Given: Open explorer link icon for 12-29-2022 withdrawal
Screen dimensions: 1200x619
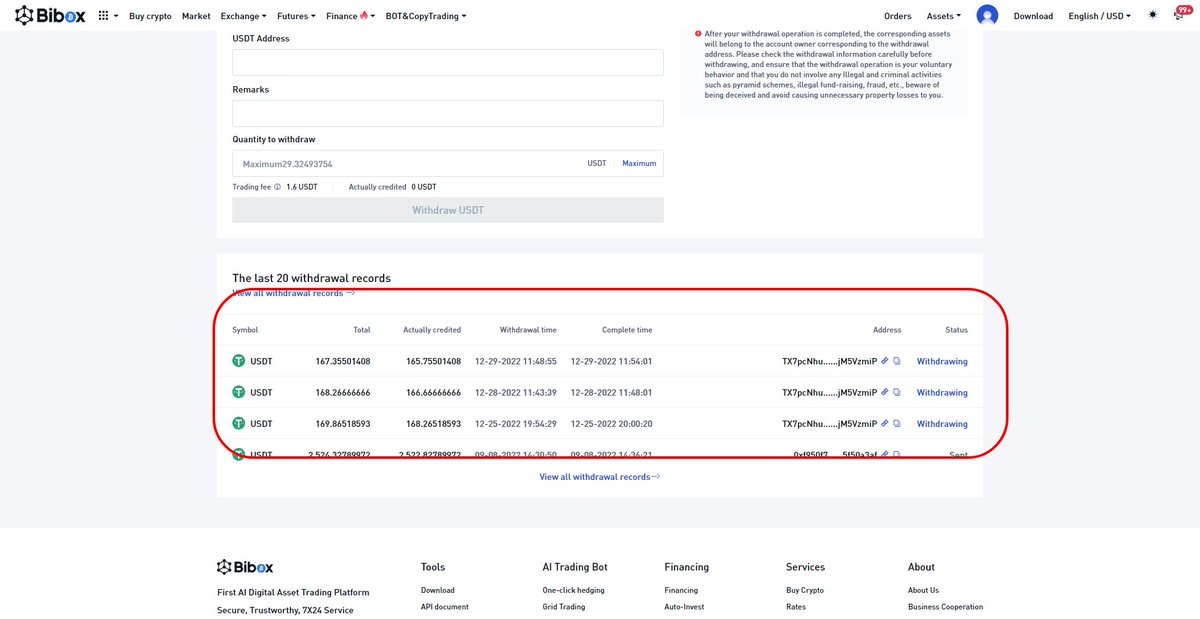Looking at the screenshot, I should point(885,361).
